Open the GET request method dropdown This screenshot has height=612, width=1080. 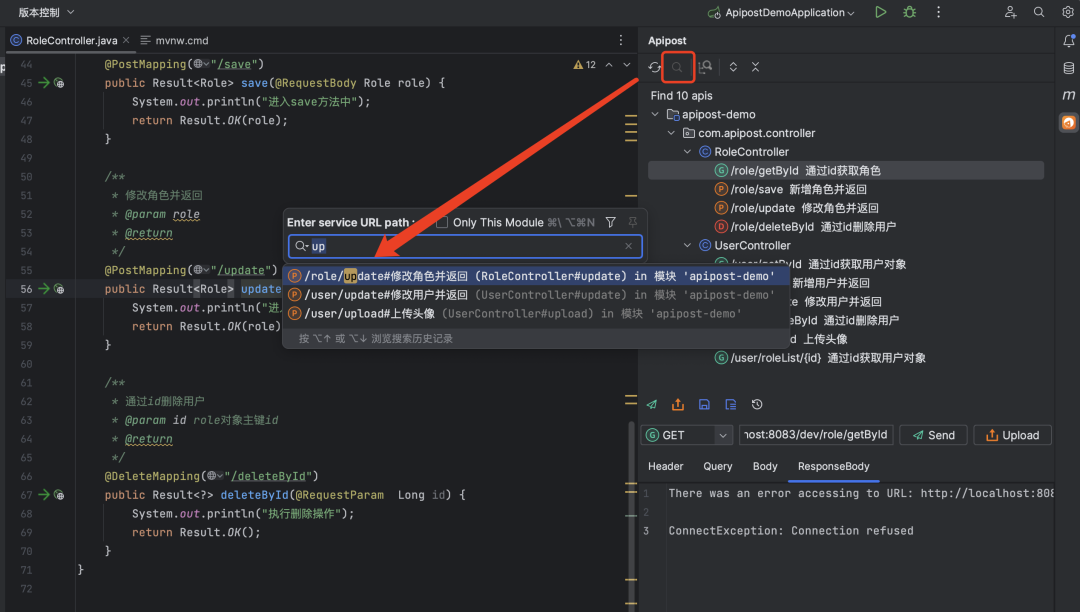[x=687, y=435]
